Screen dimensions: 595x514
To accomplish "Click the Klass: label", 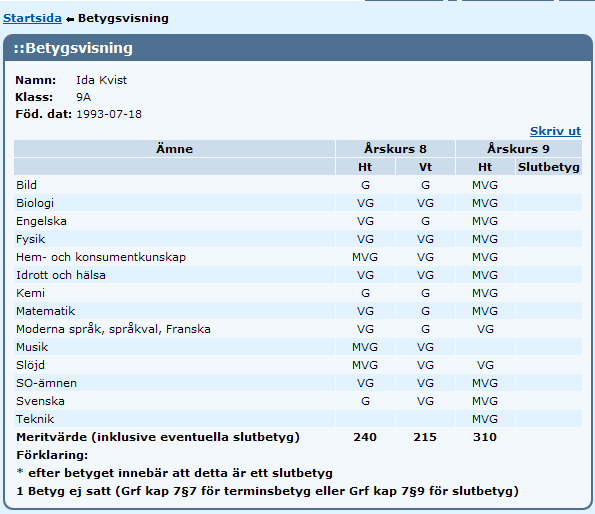I will 34,97.
